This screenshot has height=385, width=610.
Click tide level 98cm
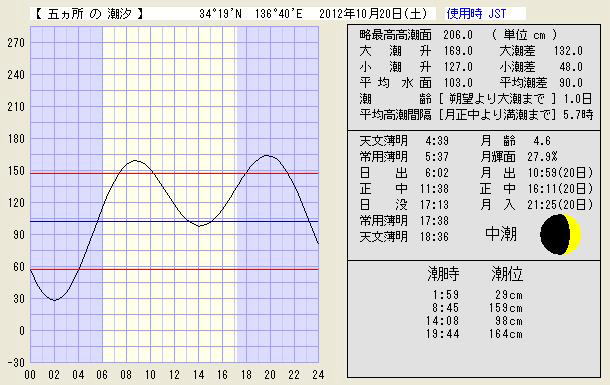click(x=509, y=321)
